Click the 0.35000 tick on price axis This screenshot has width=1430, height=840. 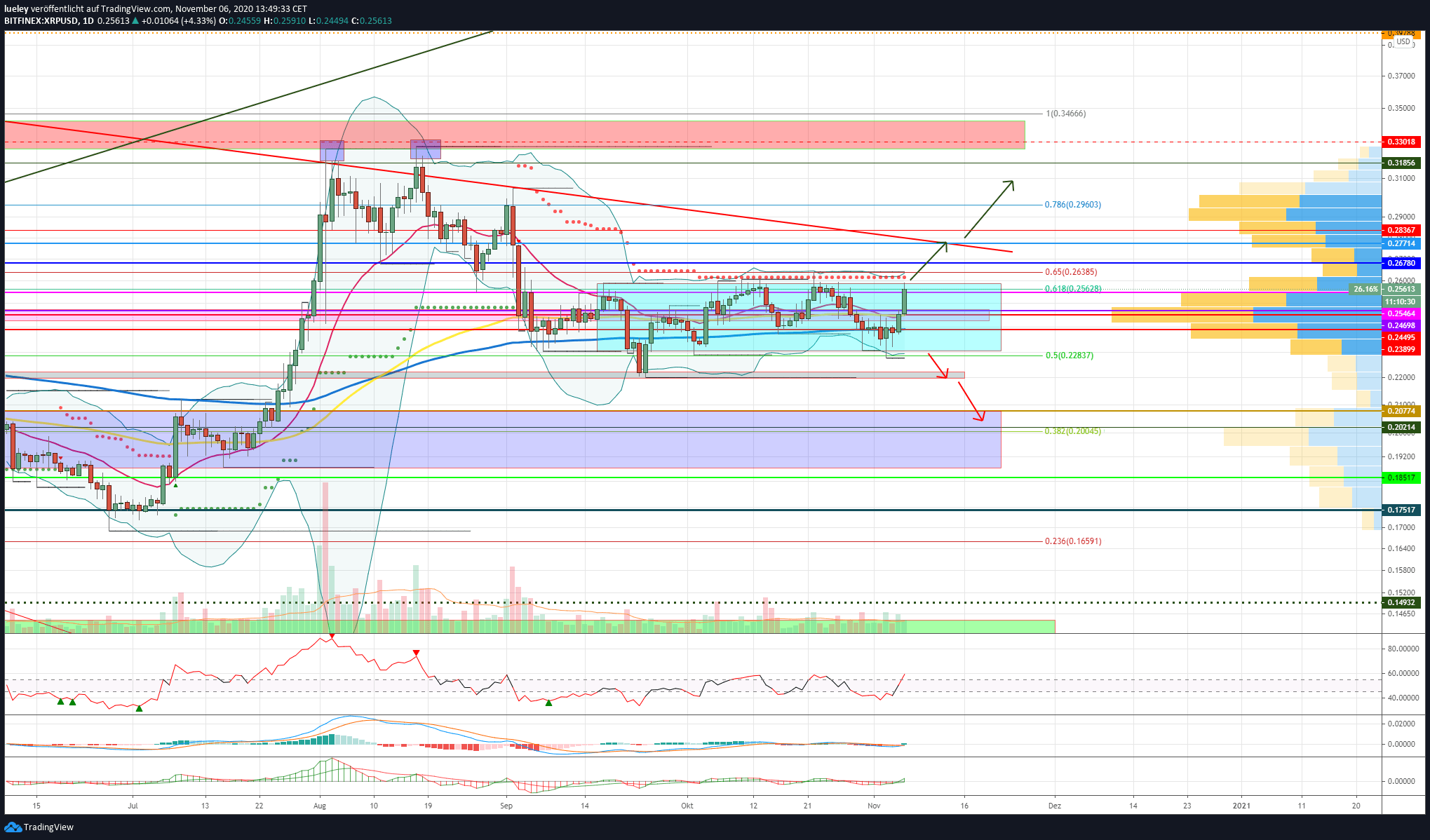coord(1401,109)
